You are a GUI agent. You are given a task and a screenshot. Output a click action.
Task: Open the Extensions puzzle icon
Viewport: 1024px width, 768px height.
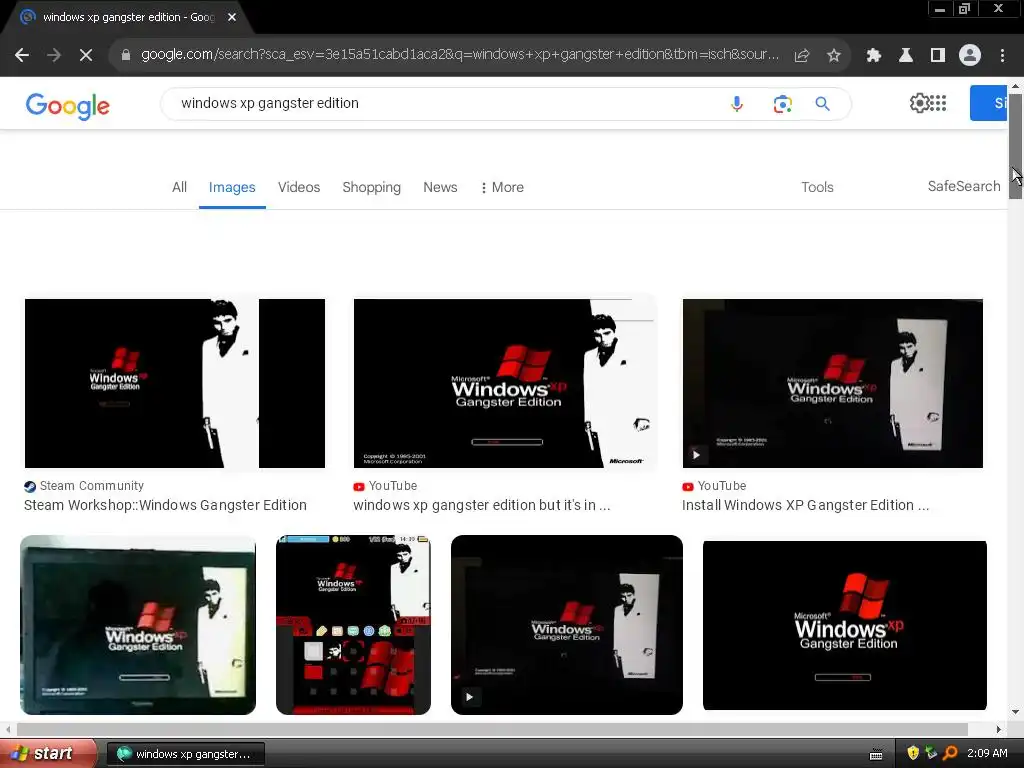873,56
